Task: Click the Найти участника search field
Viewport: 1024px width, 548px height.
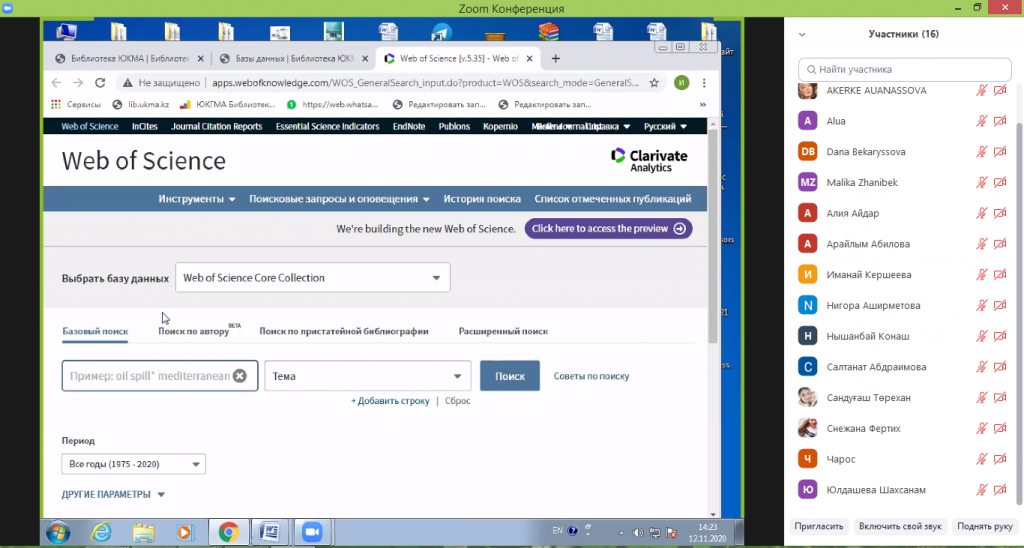Action: pos(904,69)
